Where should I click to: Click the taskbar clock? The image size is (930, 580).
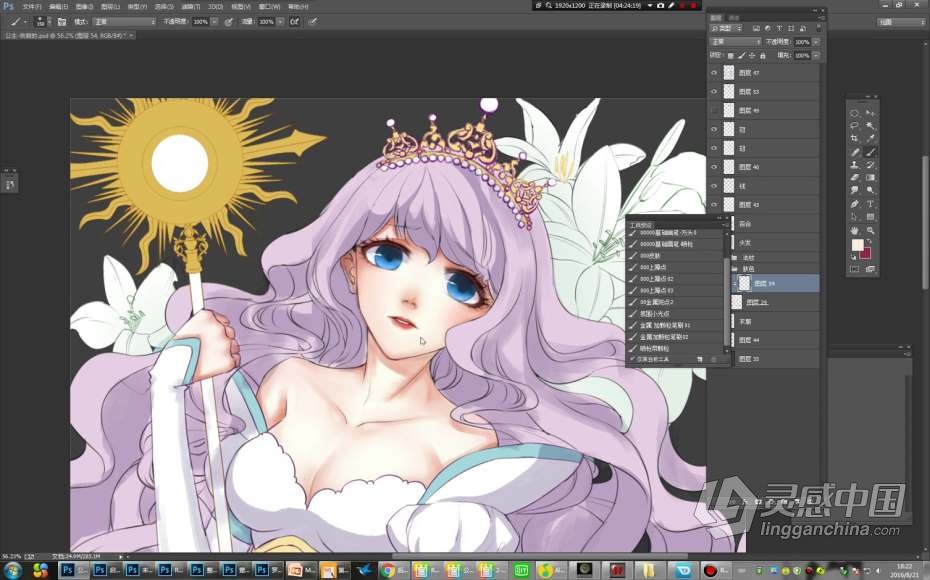click(x=903, y=571)
